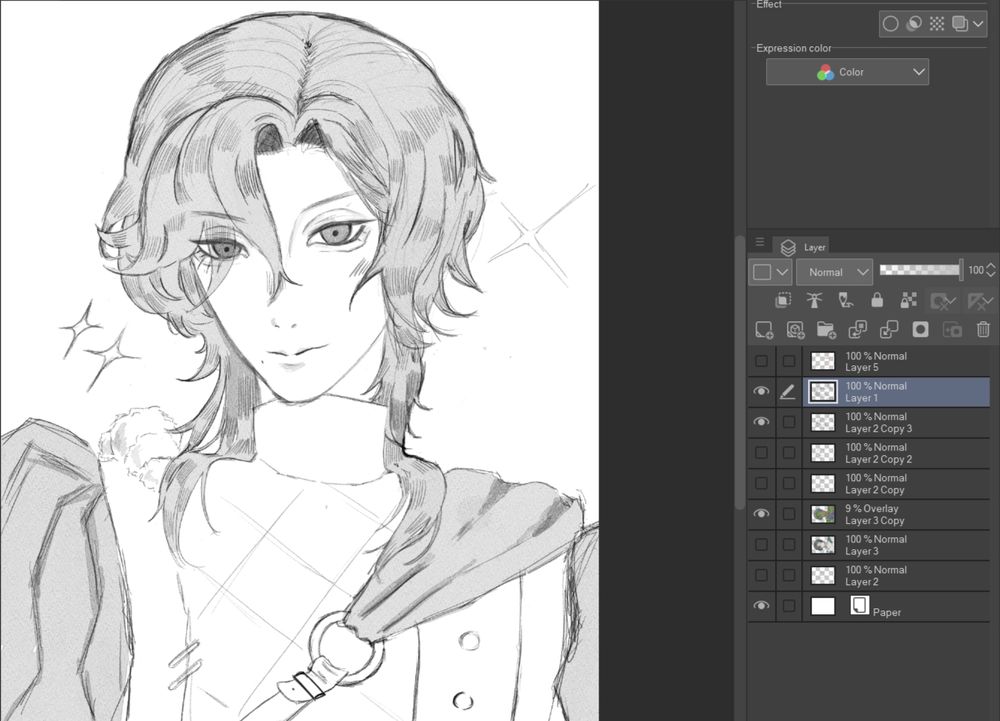The height and width of the screenshot is (721, 1000).
Task: Click the Layer 3 Copy thumbnail
Action: [x=823, y=514]
